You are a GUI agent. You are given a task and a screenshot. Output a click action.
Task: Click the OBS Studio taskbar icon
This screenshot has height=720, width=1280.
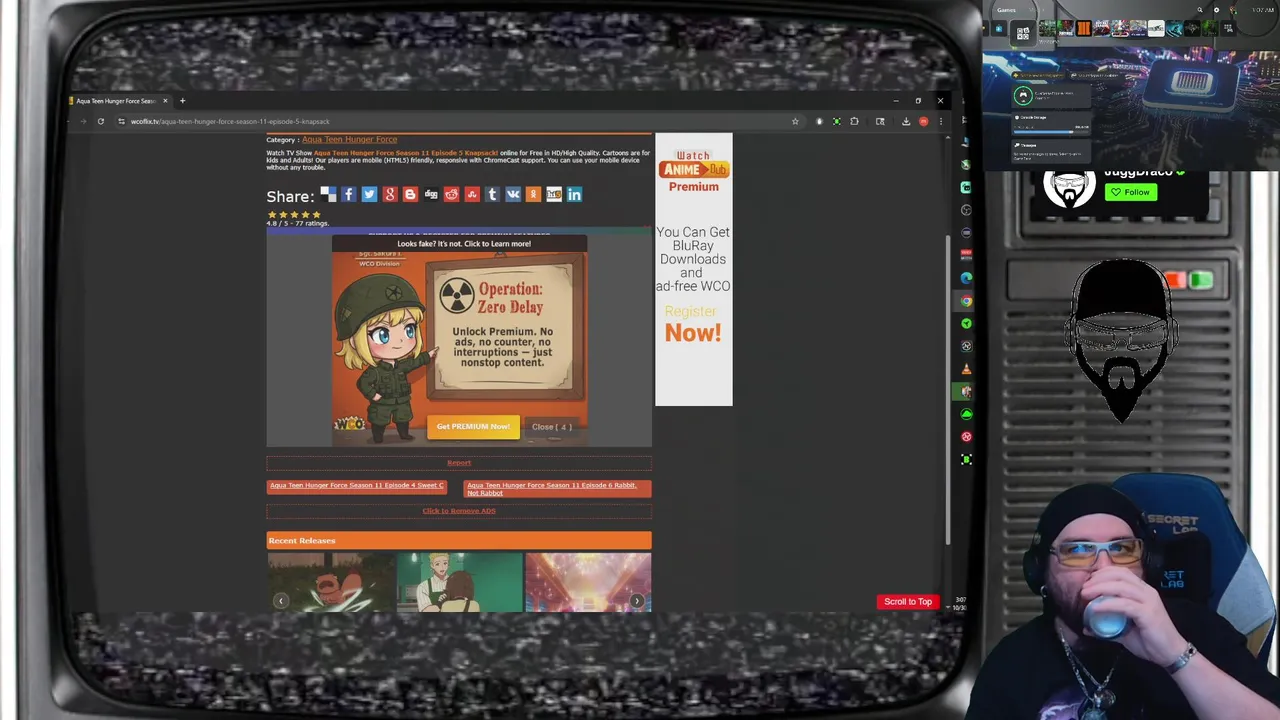click(x=966, y=210)
